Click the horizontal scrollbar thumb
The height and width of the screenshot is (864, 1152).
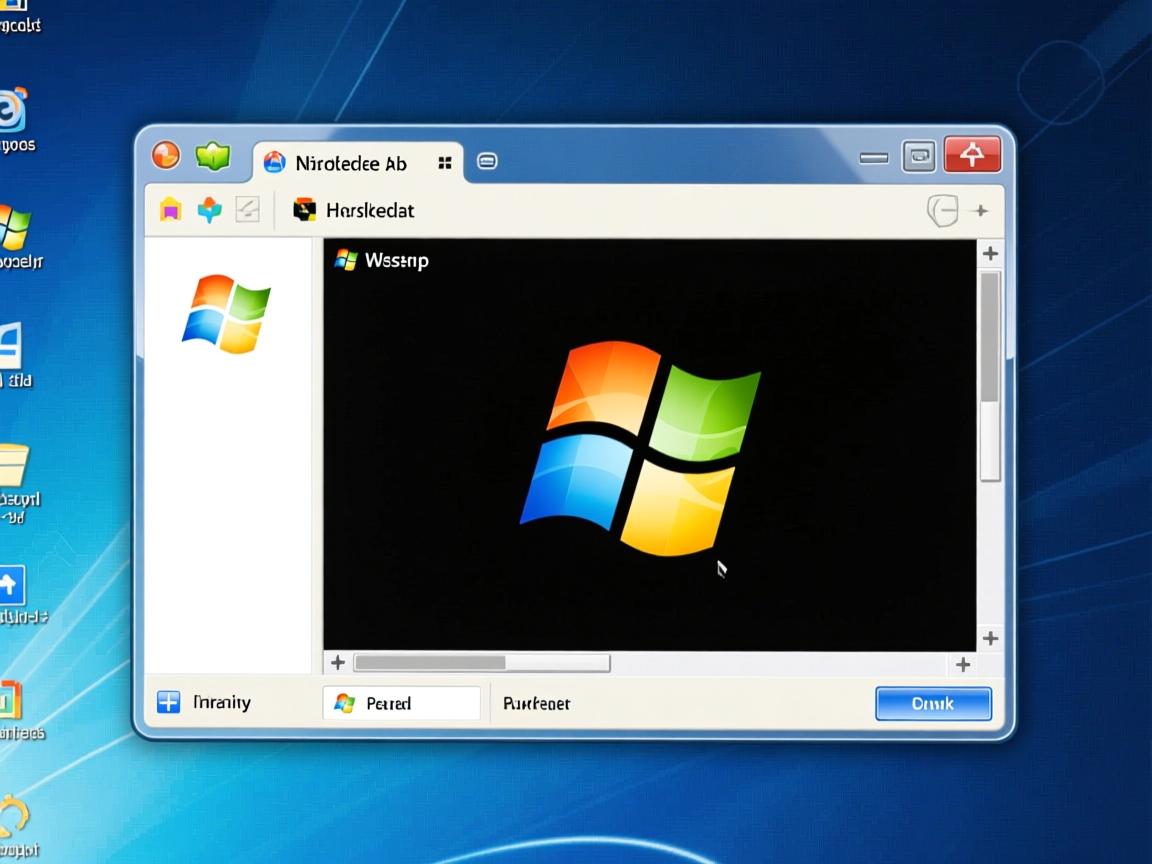point(430,663)
